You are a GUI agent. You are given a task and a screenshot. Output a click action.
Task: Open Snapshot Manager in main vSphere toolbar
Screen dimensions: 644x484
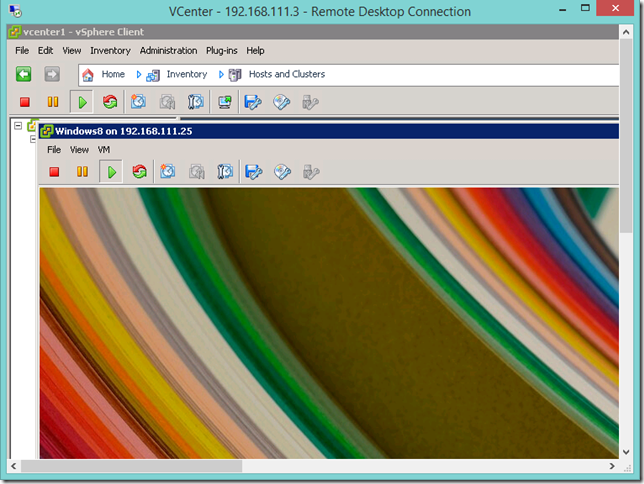coord(196,102)
